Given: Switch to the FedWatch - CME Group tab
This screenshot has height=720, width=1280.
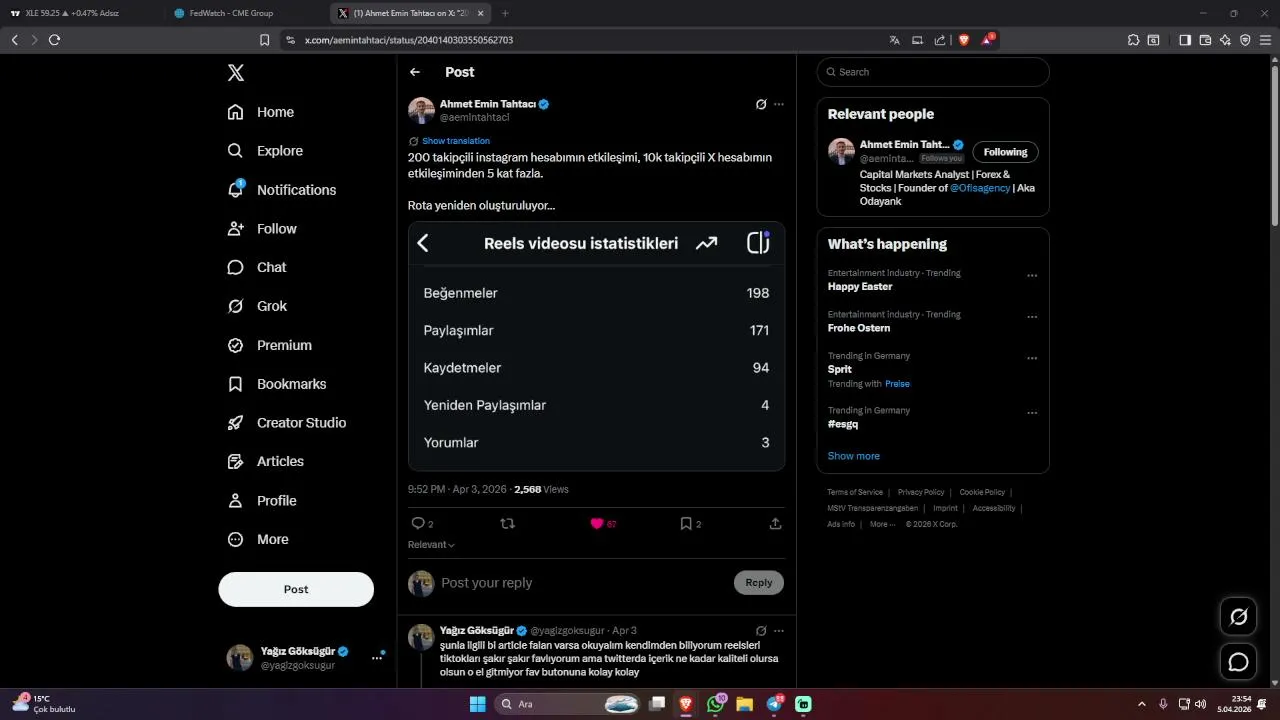Looking at the screenshot, I should (238, 13).
